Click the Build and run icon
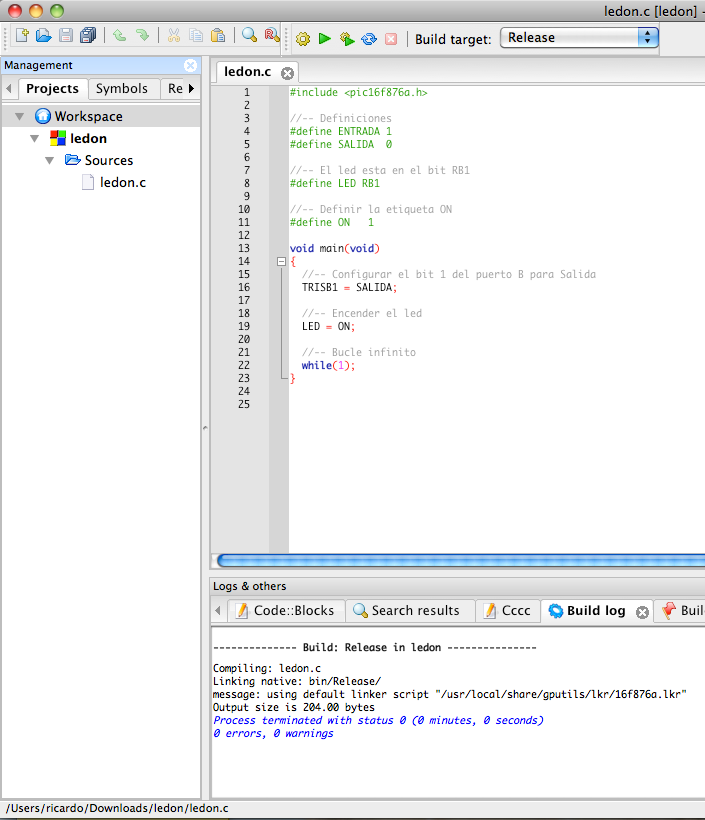Image resolution: width=705 pixels, height=820 pixels. tap(346, 38)
